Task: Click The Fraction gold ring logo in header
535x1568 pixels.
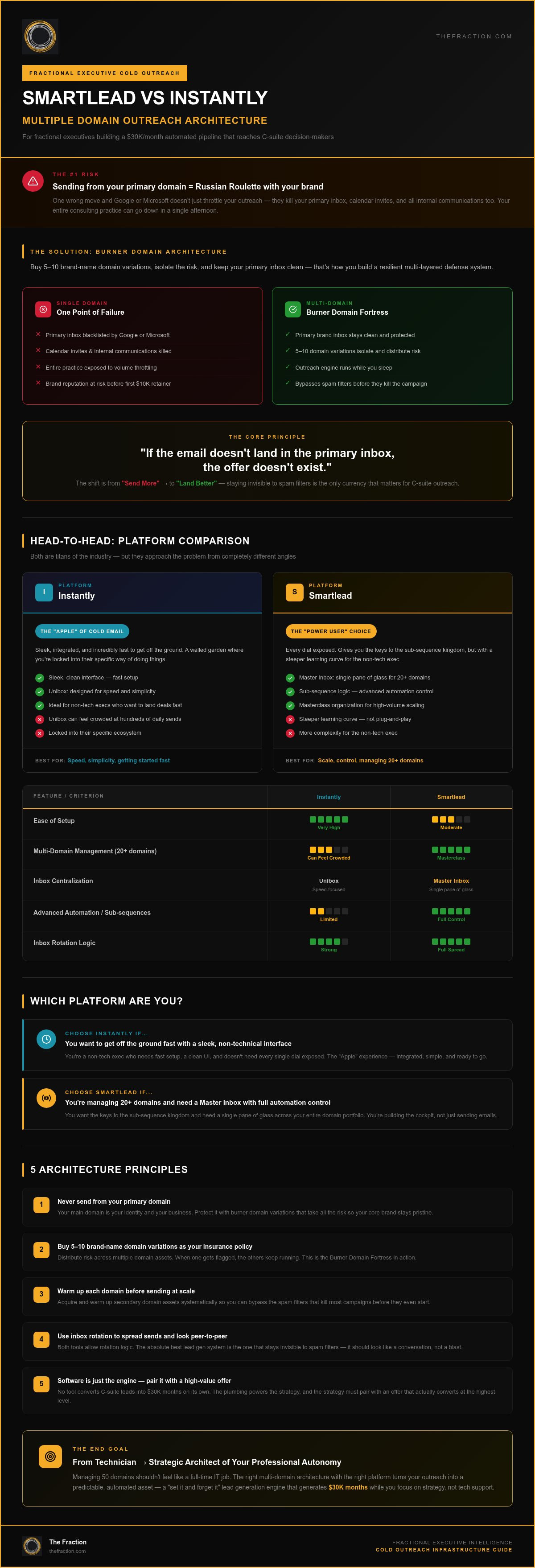Action: (x=40, y=37)
